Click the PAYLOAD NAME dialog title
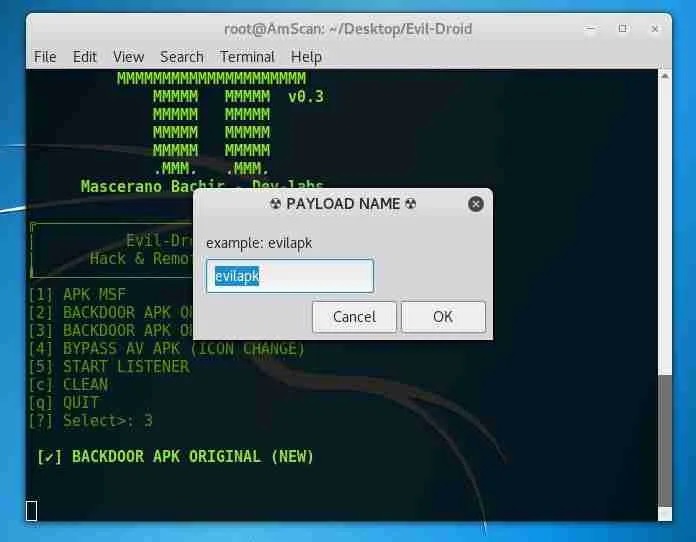 coord(343,204)
